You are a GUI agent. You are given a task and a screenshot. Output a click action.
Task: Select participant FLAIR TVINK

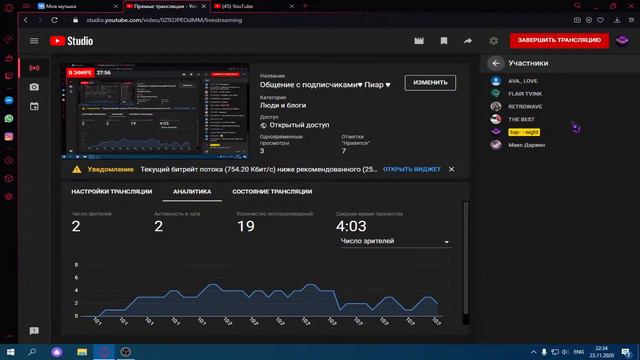tap(525, 94)
